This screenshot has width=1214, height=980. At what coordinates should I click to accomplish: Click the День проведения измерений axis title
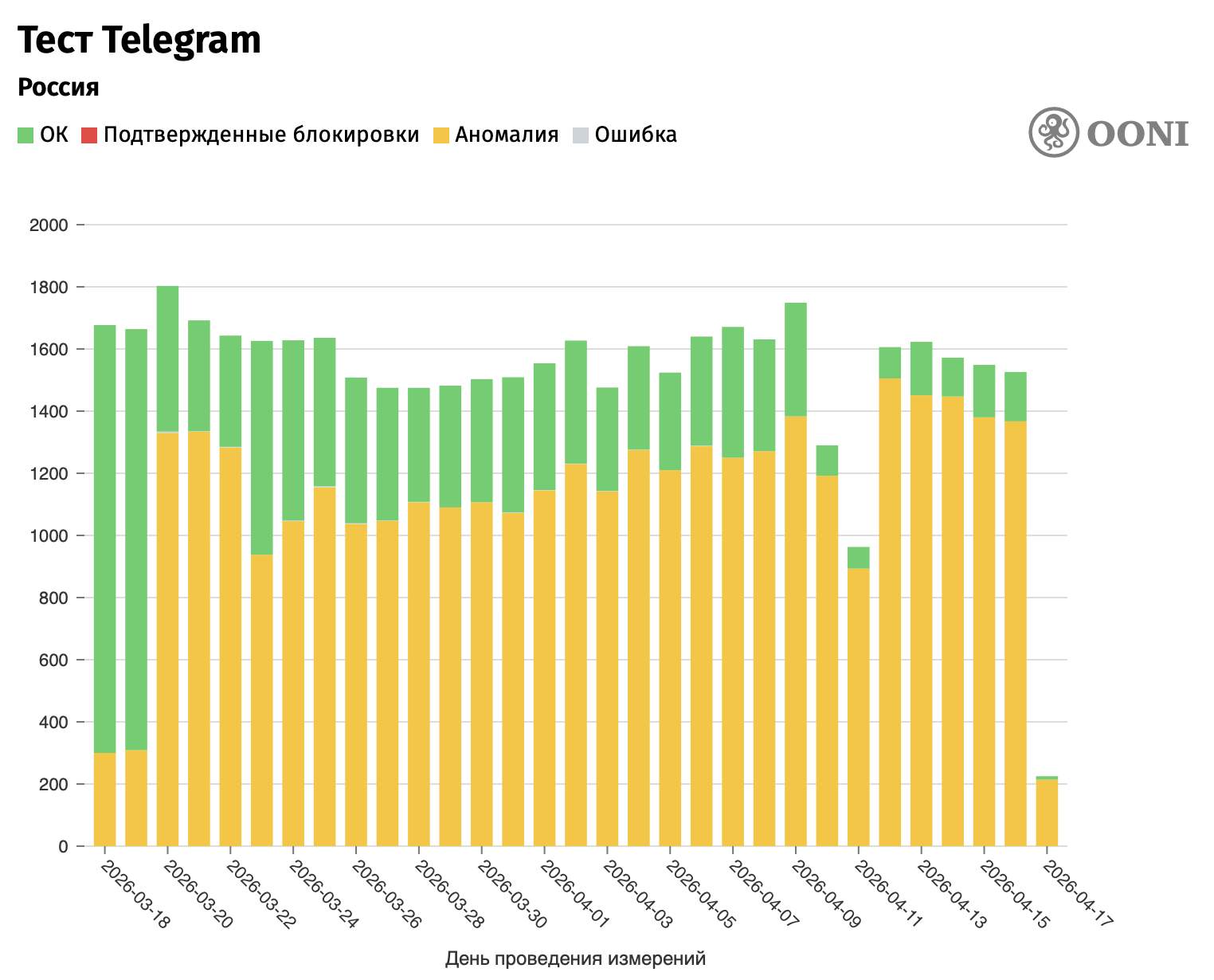point(575,958)
